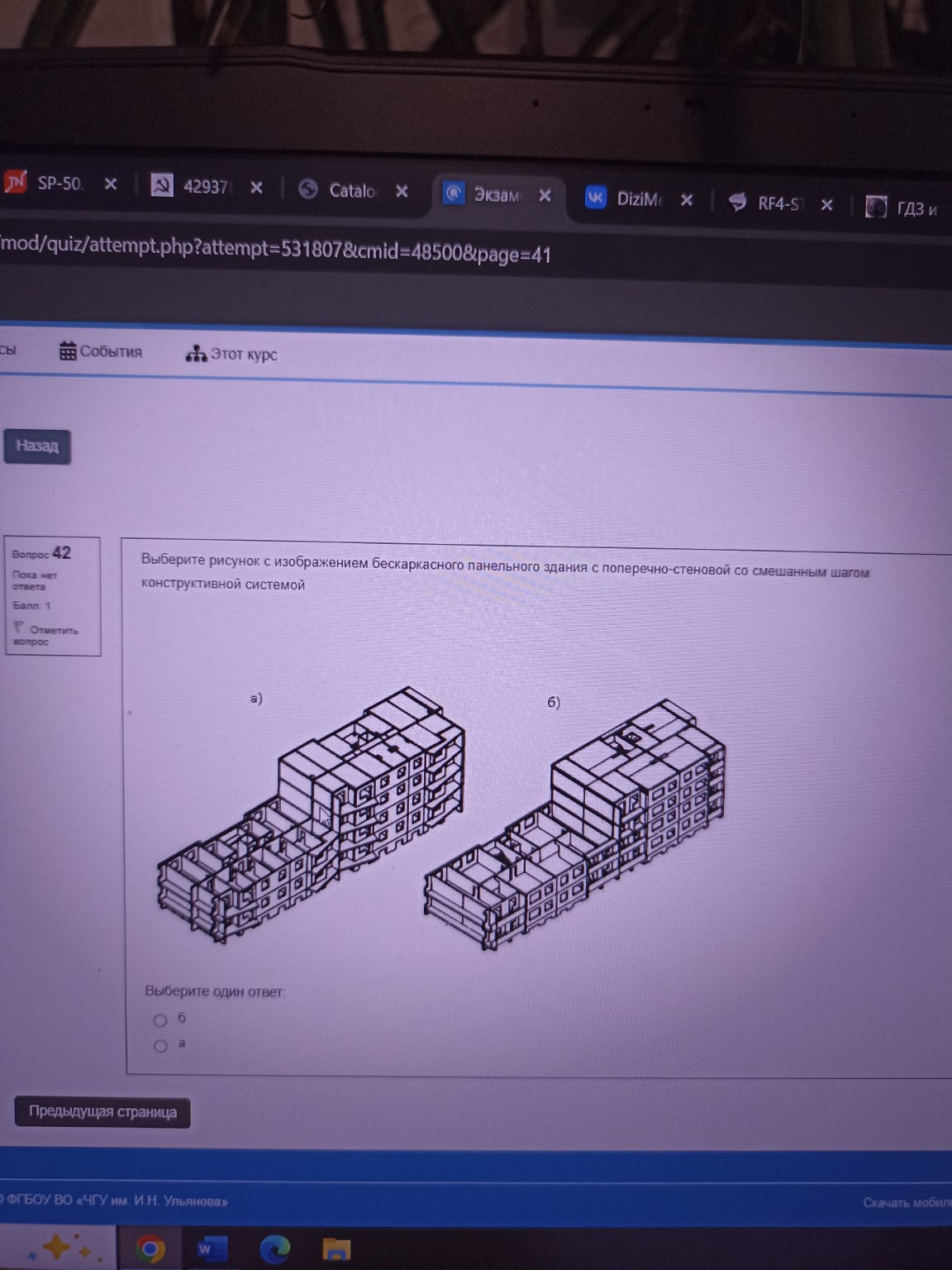Open File Explorer from the taskbar
Screen dimensions: 952x1270
(x=336, y=1249)
